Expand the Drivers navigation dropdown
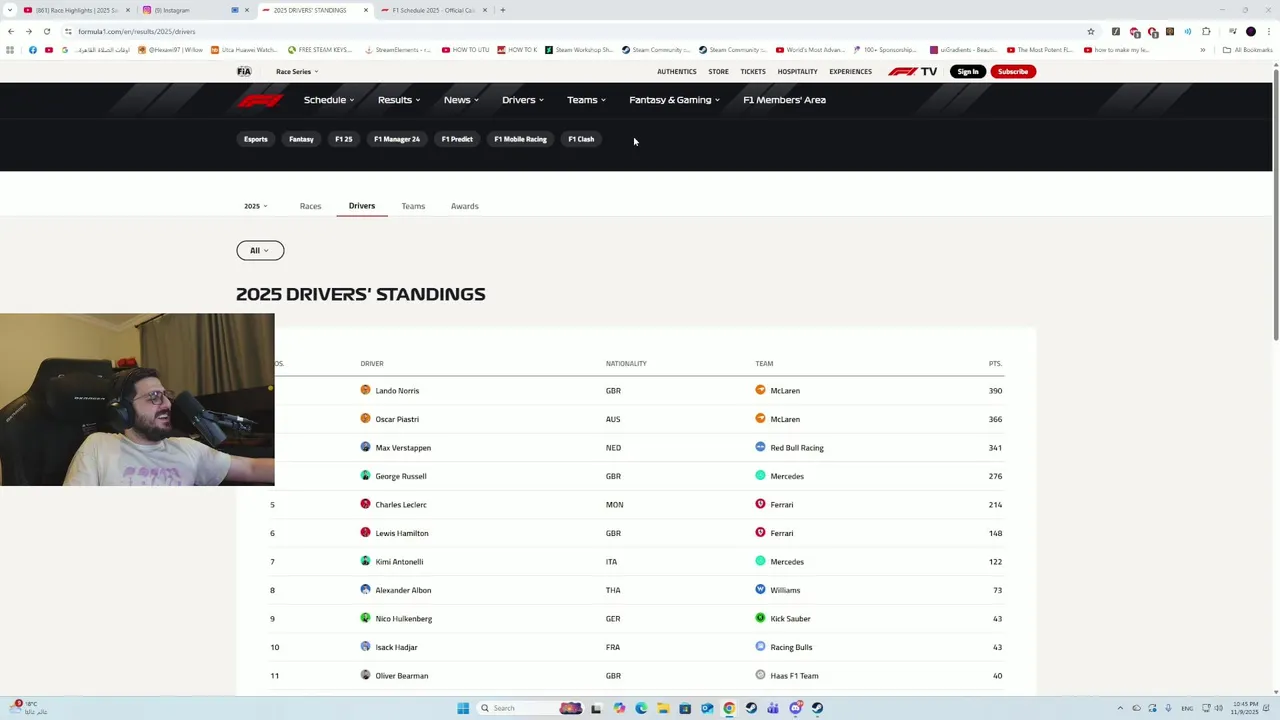 [523, 100]
